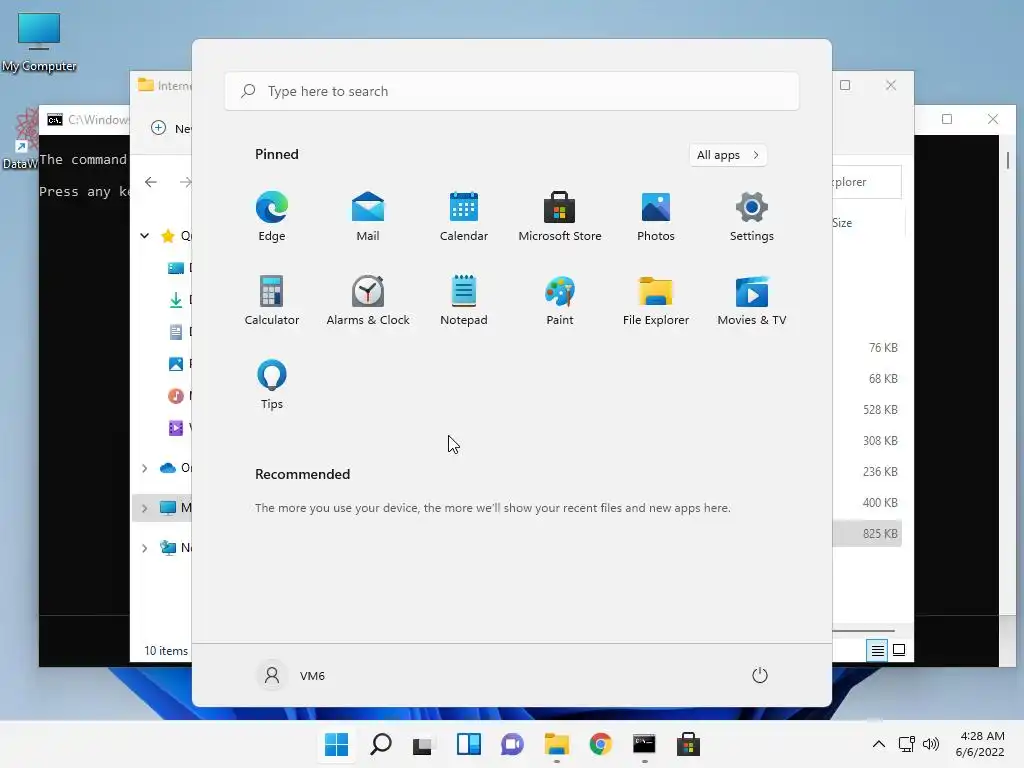This screenshot has width=1024, height=768.
Task: Select the file row showing 528 KB
Action: 867,409
